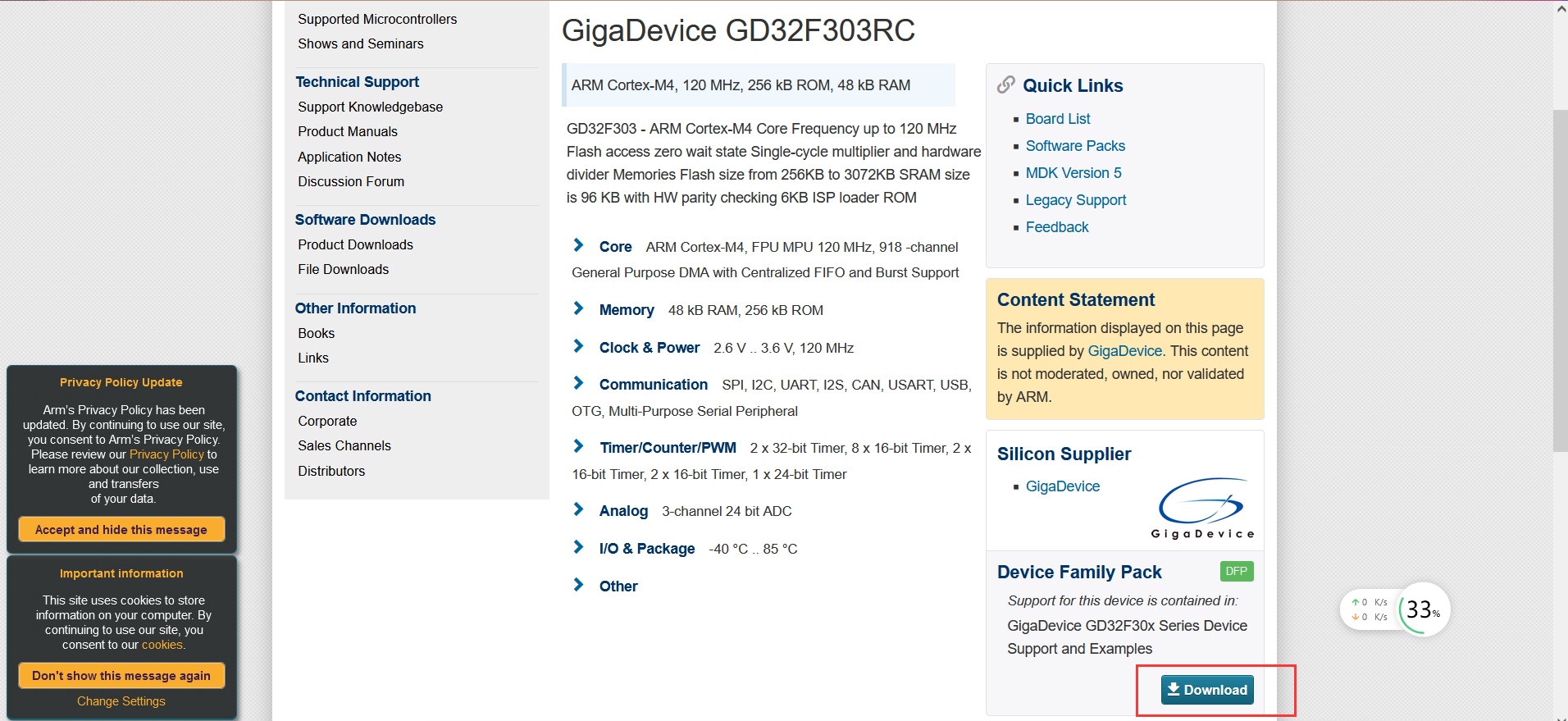
Task: Click the page vertical scrollbar thumb
Action: 1561,280
